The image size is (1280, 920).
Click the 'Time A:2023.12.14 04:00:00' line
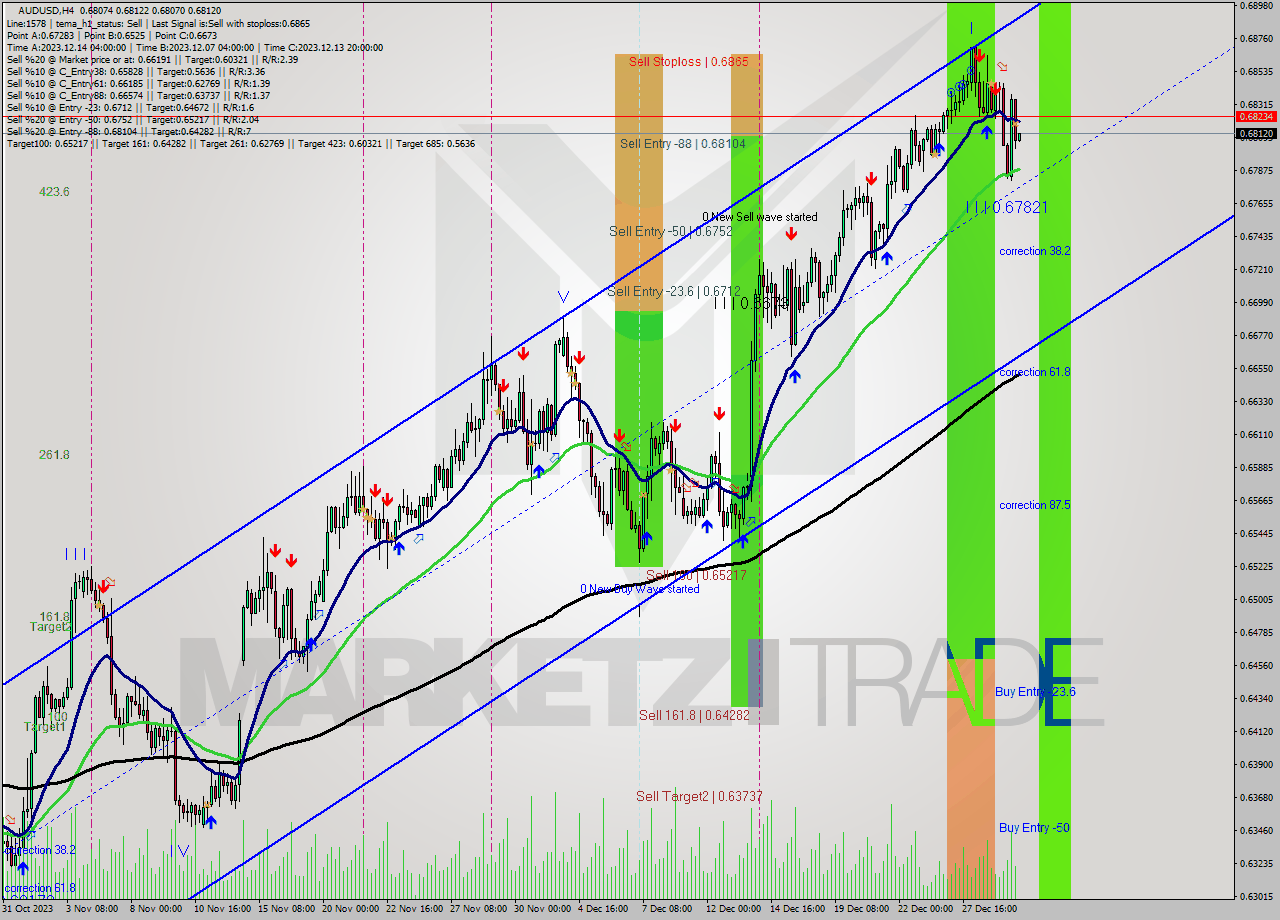click(x=194, y=47)
